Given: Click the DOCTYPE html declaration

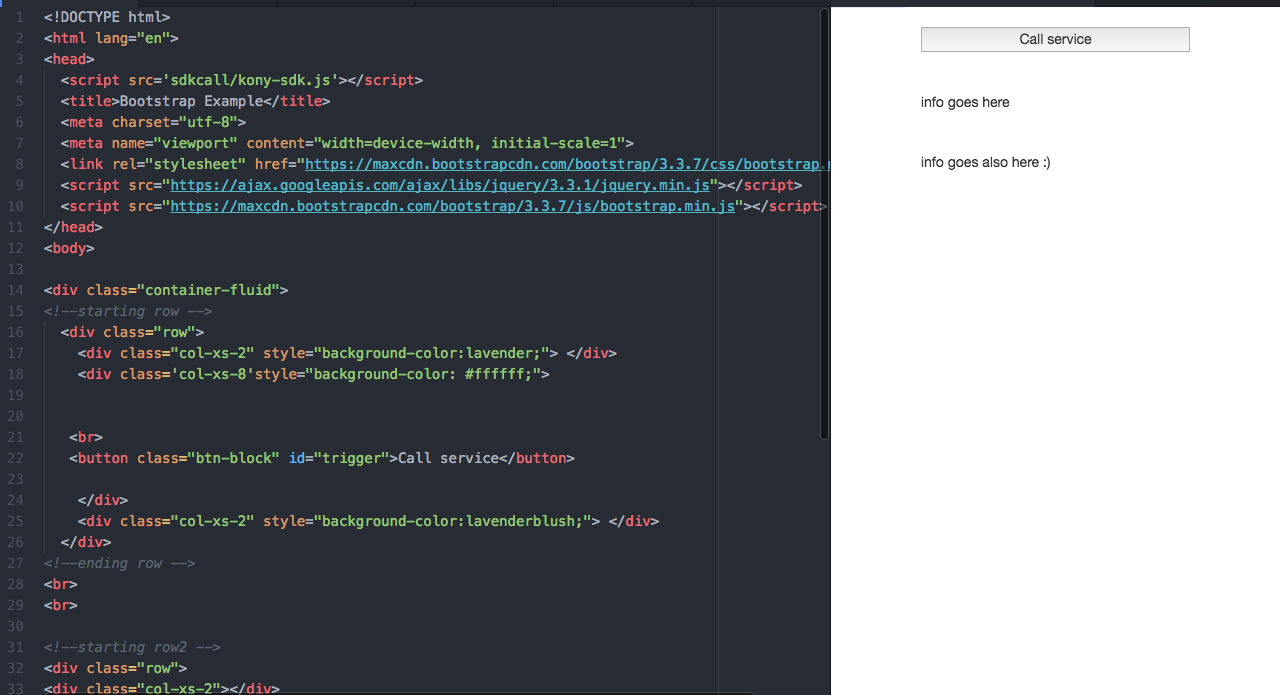Looking at the screenshot, I should 107,17.
